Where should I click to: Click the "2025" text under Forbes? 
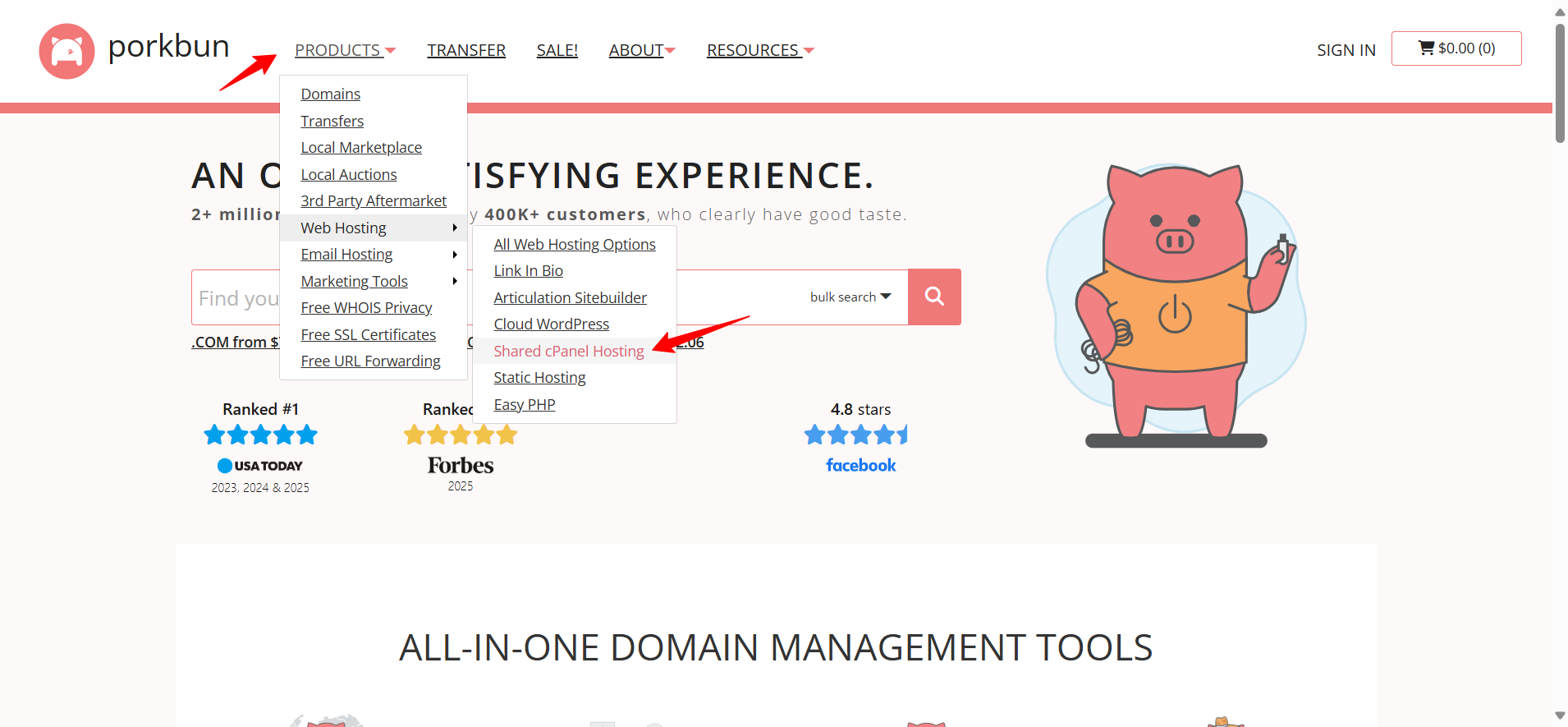461,486
